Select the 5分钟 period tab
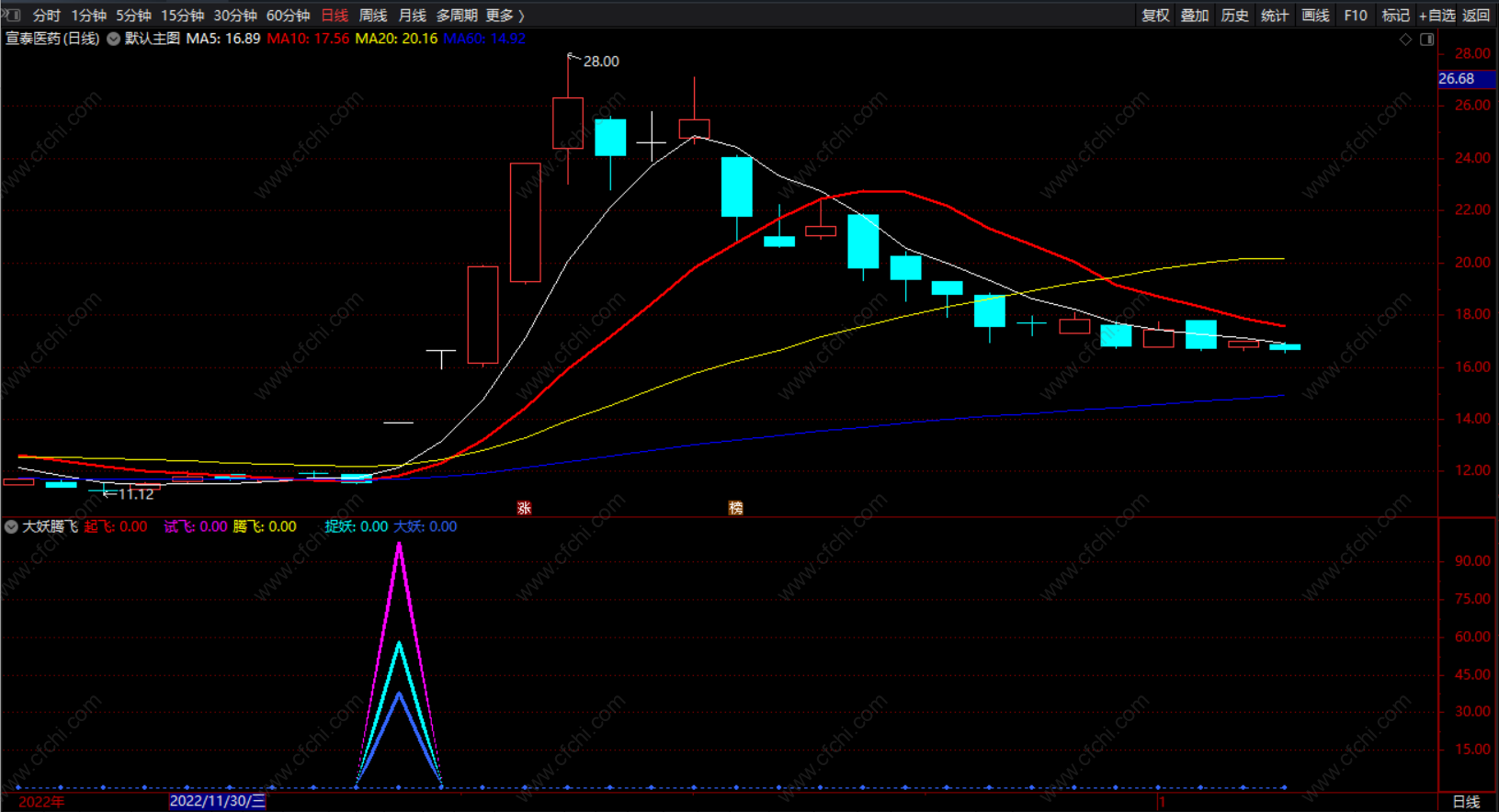The width and height of the screenshot is (1499, 812). (133, 16)
